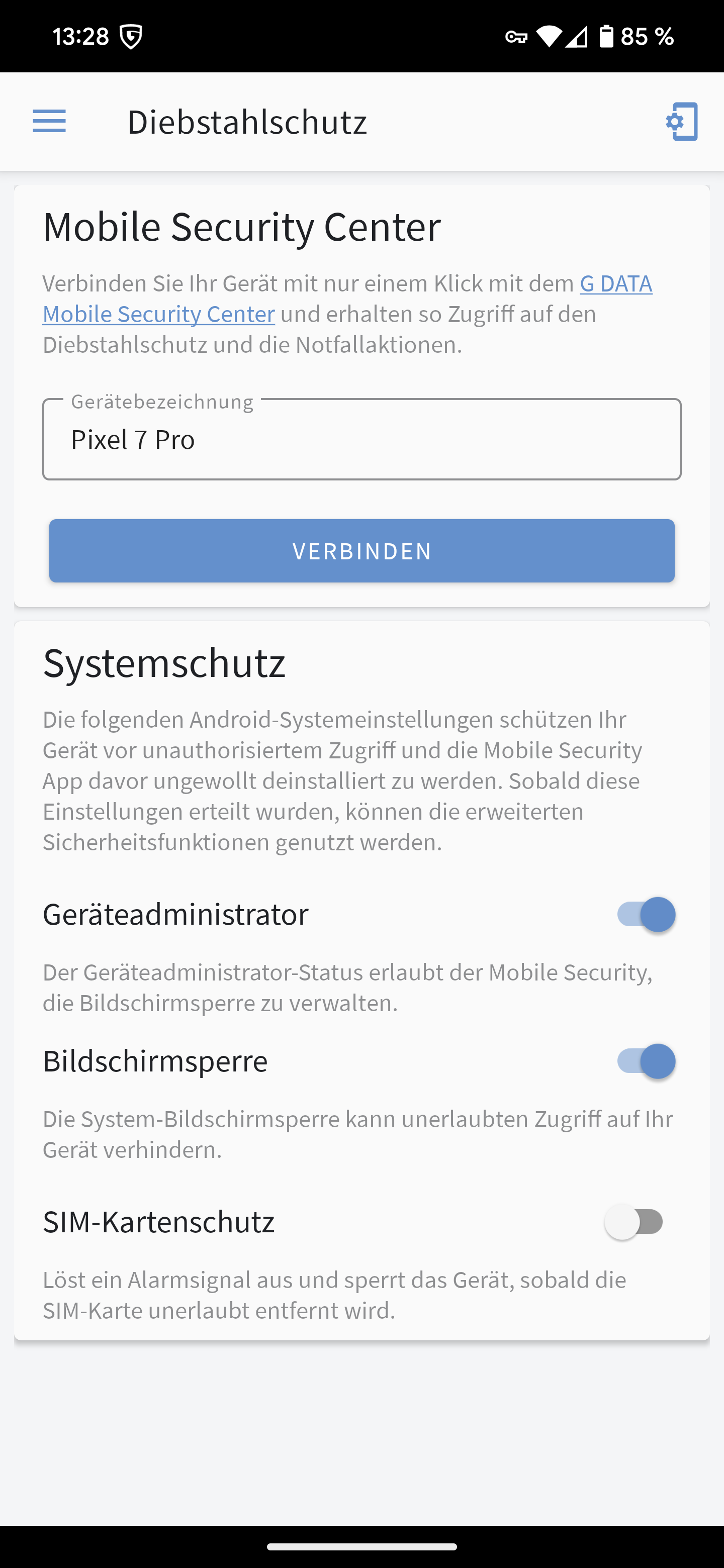Tap the G DATA shield status icon

131,37
